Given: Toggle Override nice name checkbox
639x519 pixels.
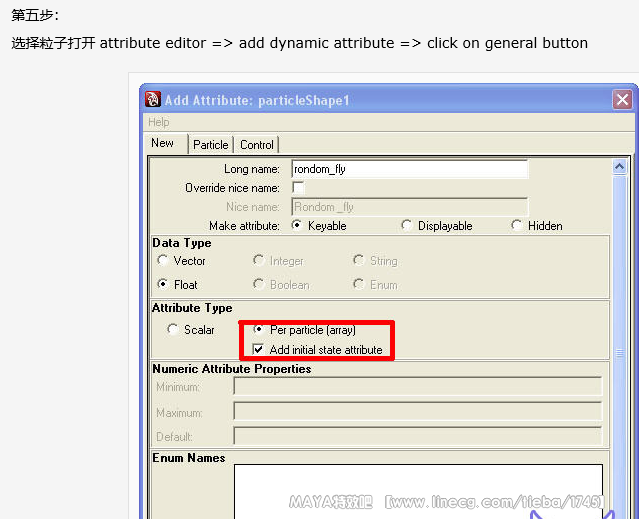Looking at the screenshot, I should (x=298, y=187).
